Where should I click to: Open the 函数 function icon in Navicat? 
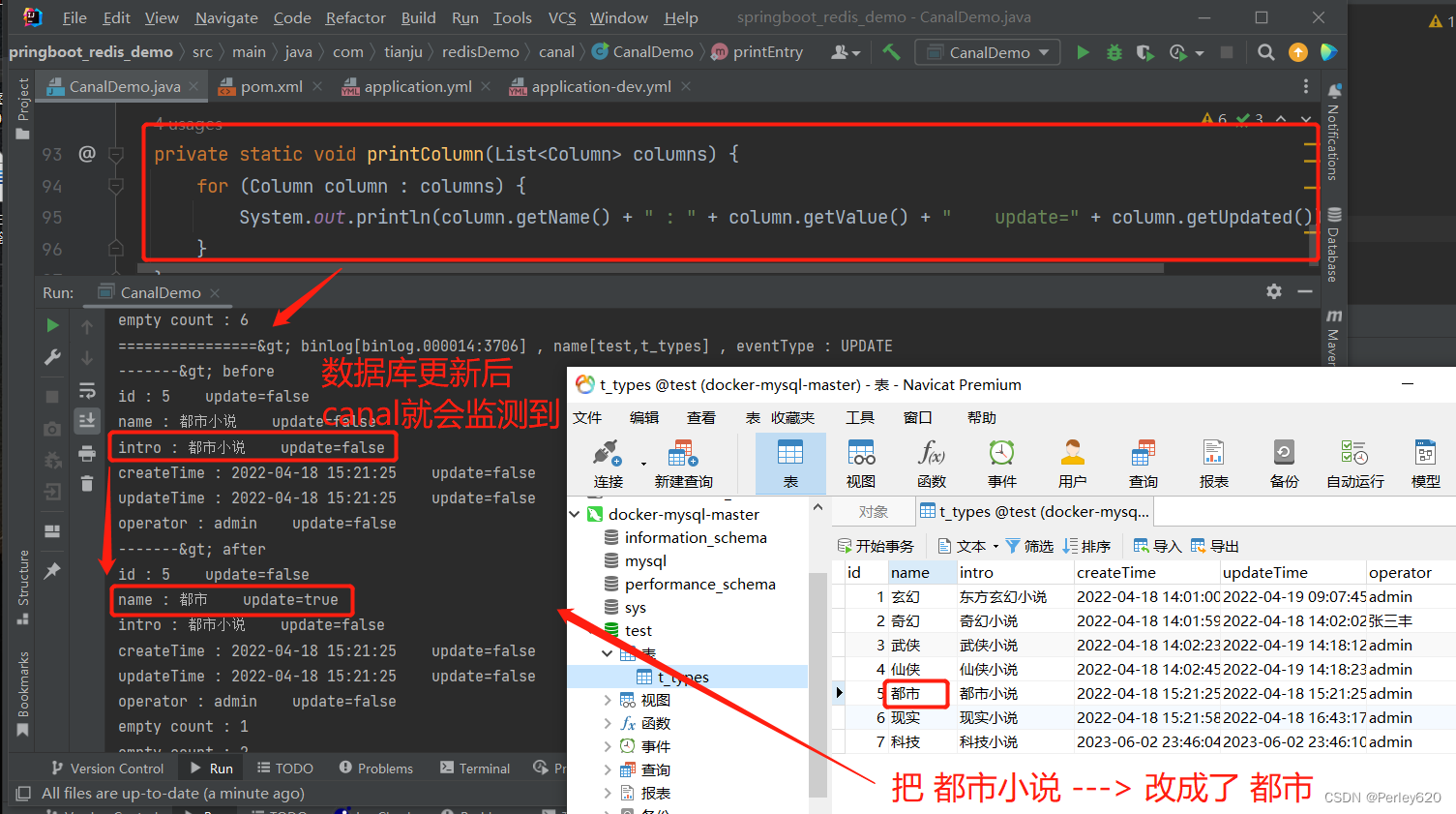pos(932,464)
